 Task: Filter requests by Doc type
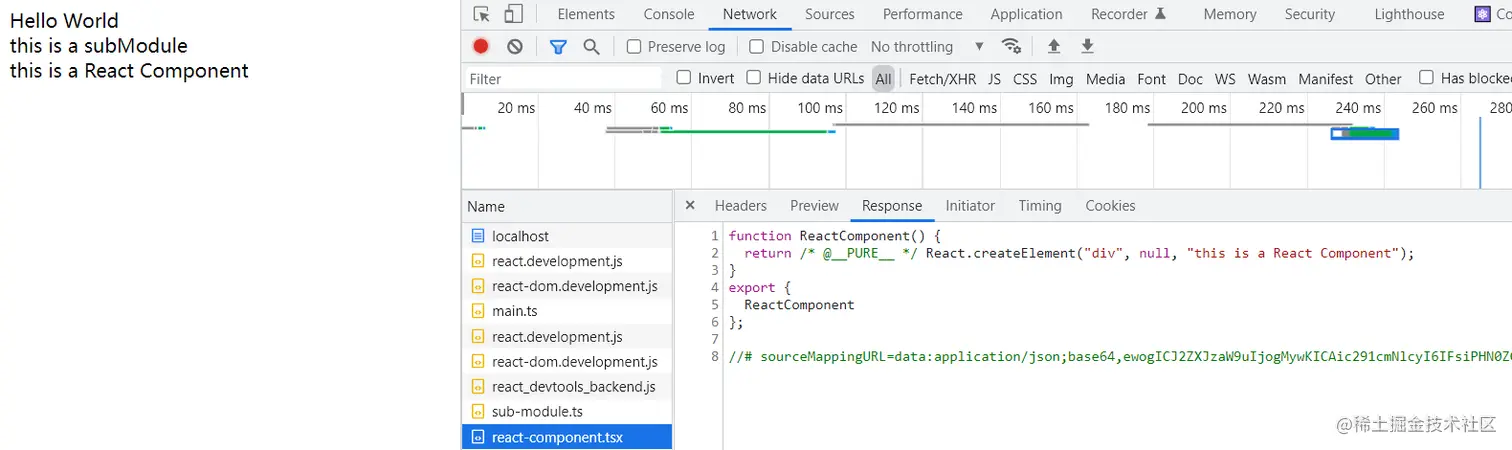point(1190,79)
